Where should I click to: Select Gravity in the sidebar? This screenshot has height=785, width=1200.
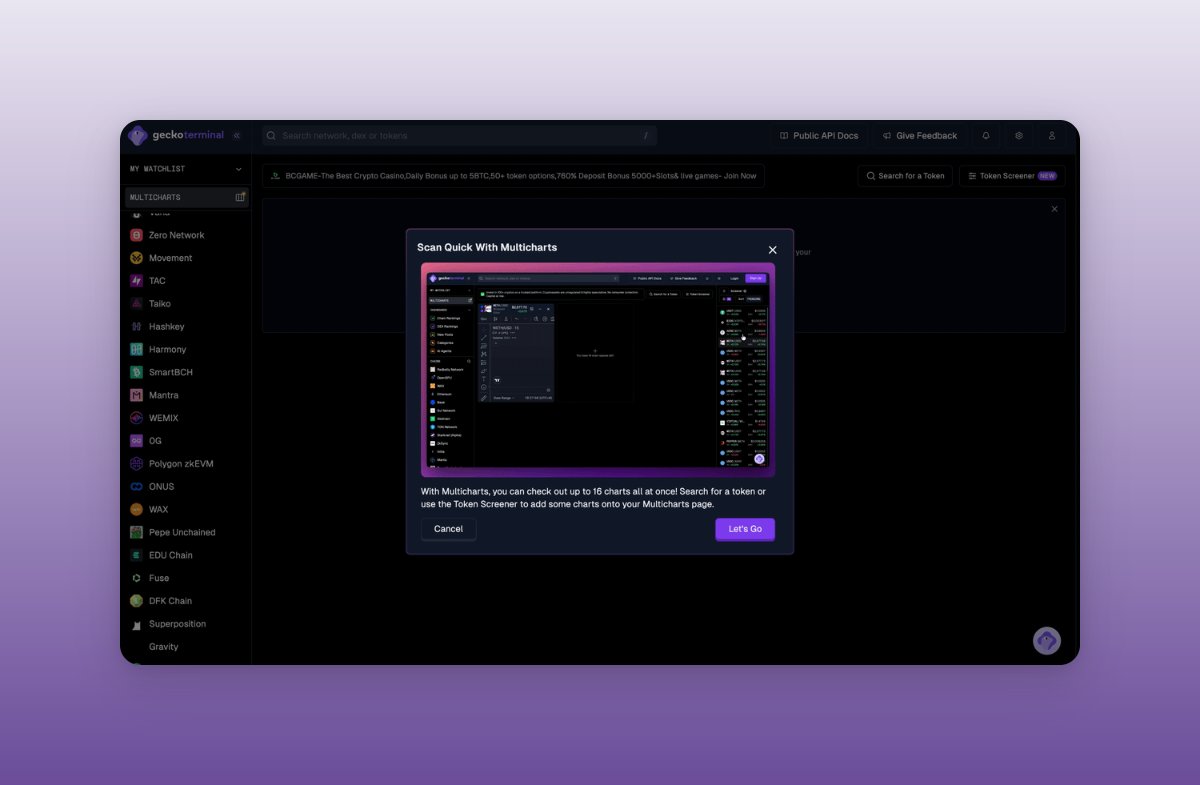(164, 647)
